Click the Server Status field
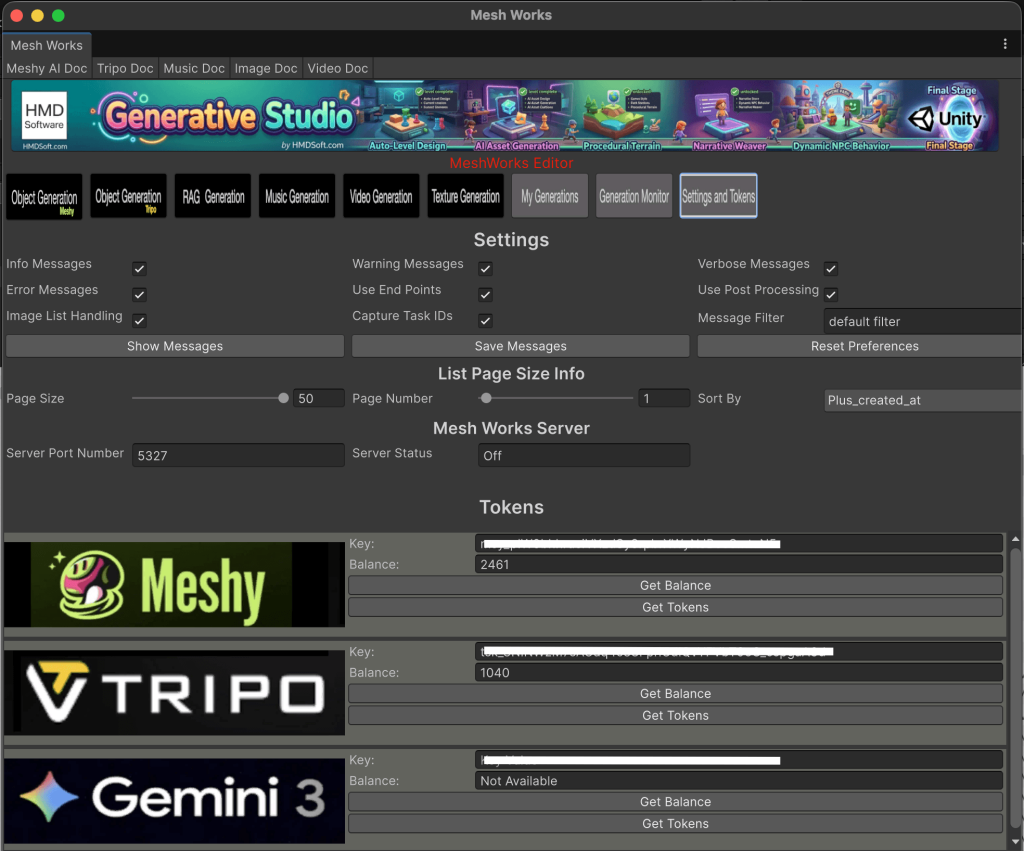The height and width of the screenshot is (851, 1024). click(584, 455)
